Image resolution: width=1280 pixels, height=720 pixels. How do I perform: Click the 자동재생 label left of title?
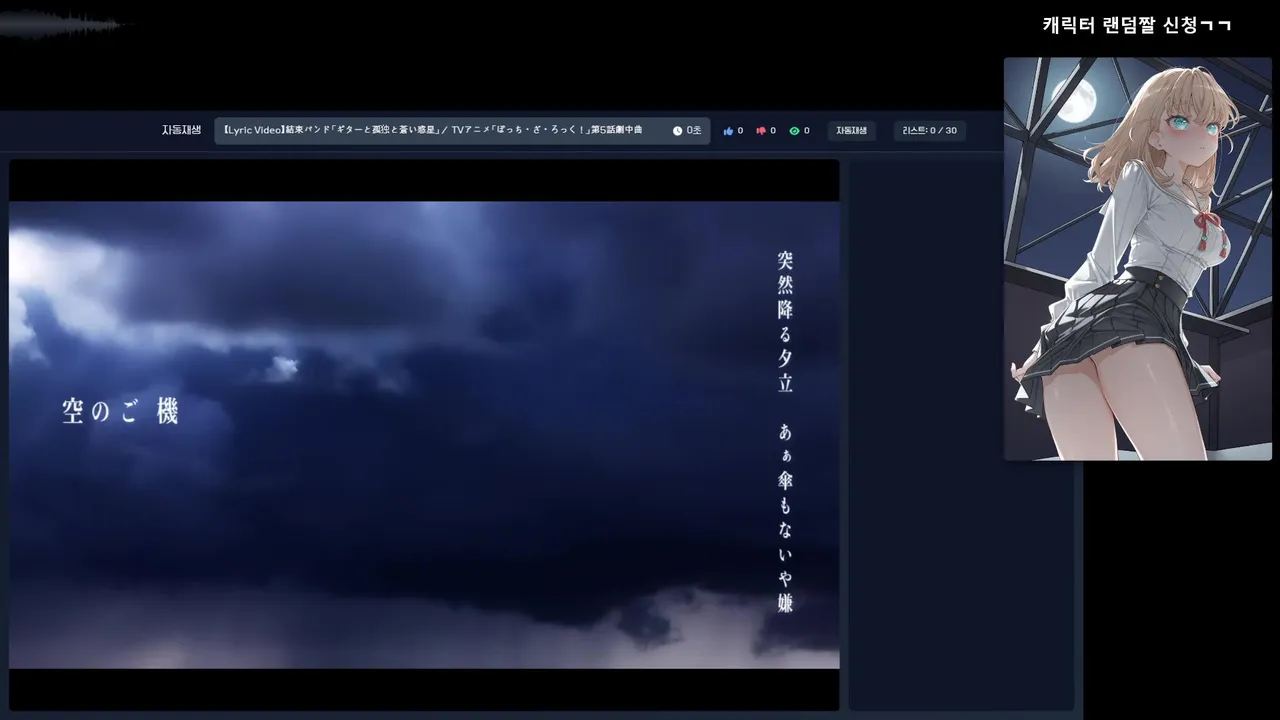point(181,130)
